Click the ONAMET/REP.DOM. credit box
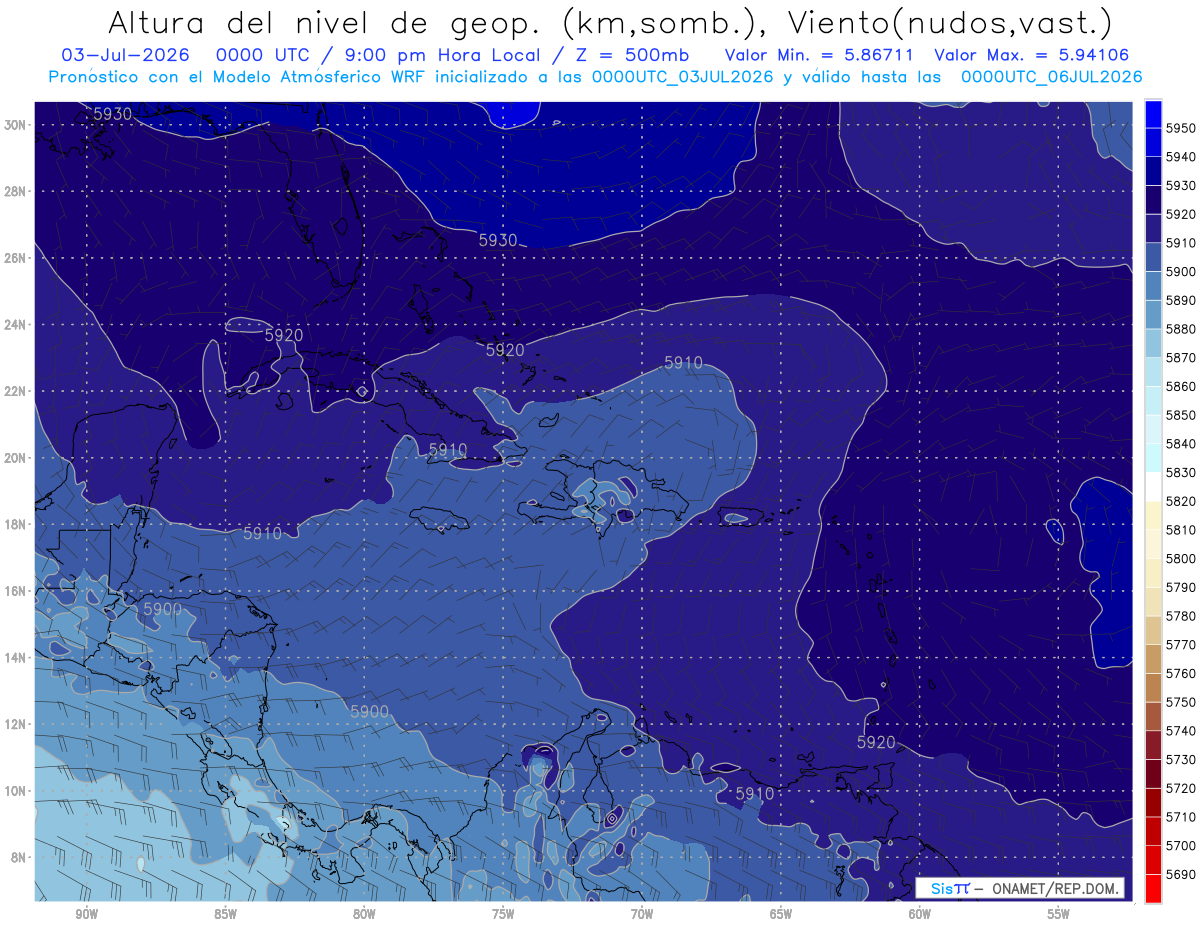Screen dimensions: 1200x927 (1020, 888)
